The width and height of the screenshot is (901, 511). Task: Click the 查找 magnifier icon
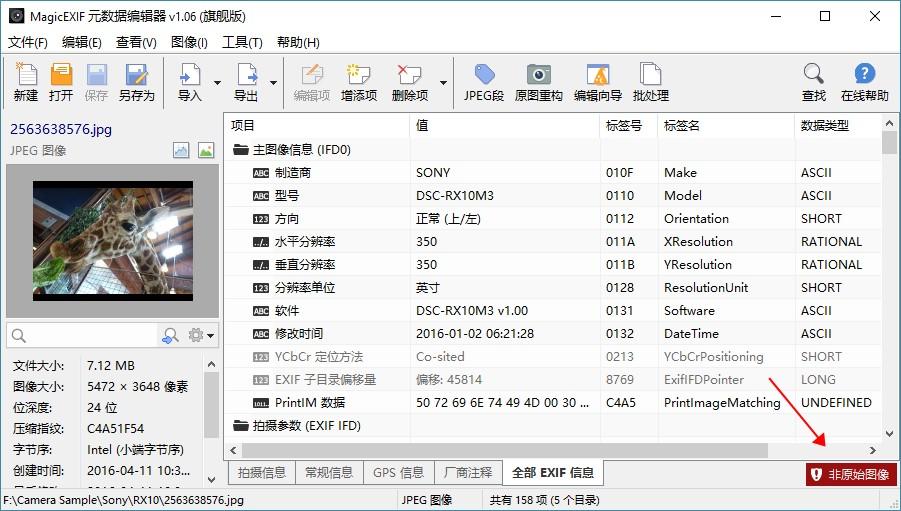(x=814, y=74)
